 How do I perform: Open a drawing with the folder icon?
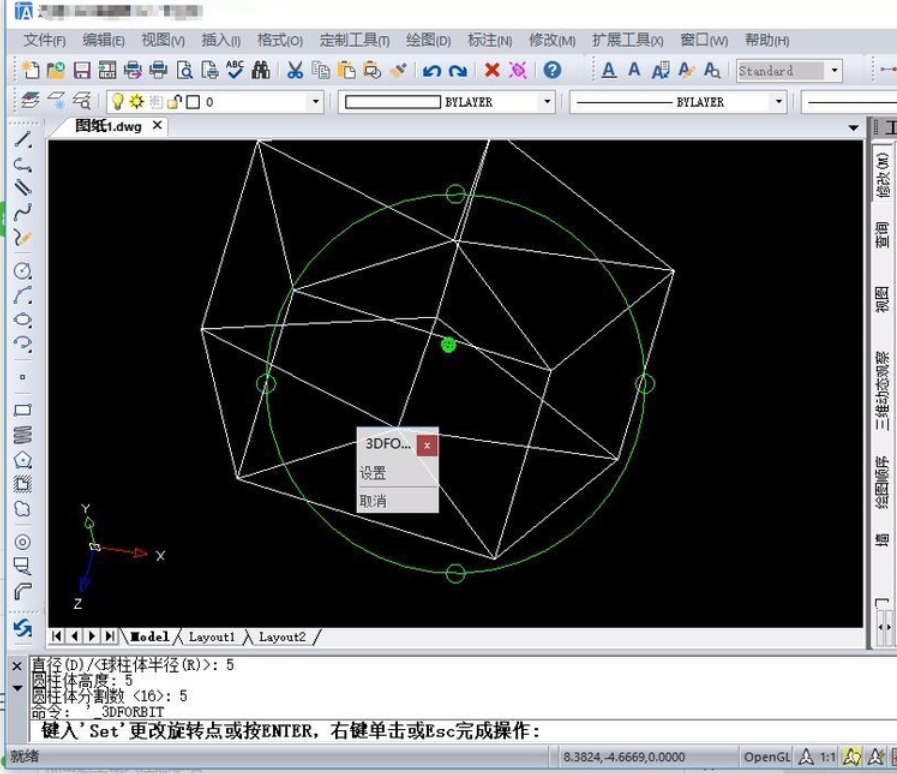pyautogui.click(x=55, y=70)
